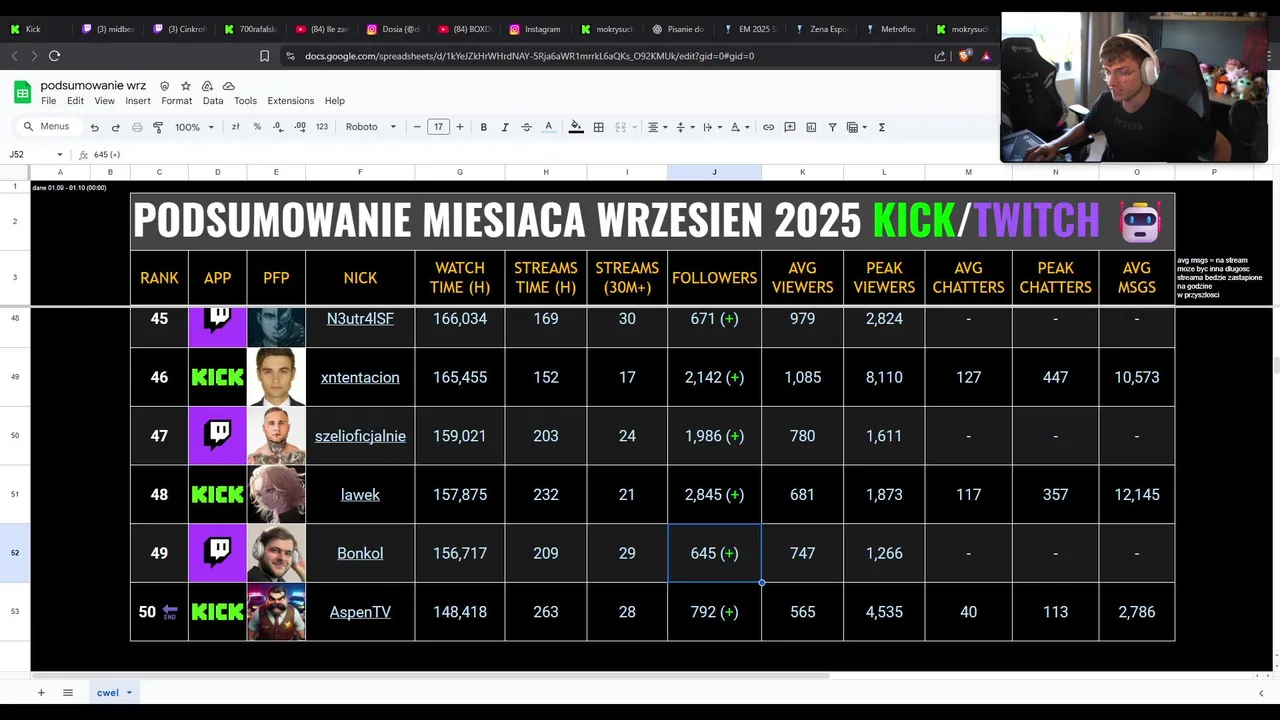Open the Google Sheets home icon
Image resolution: width=1280 pixels, height=720 pixels.
click(22, 93)
